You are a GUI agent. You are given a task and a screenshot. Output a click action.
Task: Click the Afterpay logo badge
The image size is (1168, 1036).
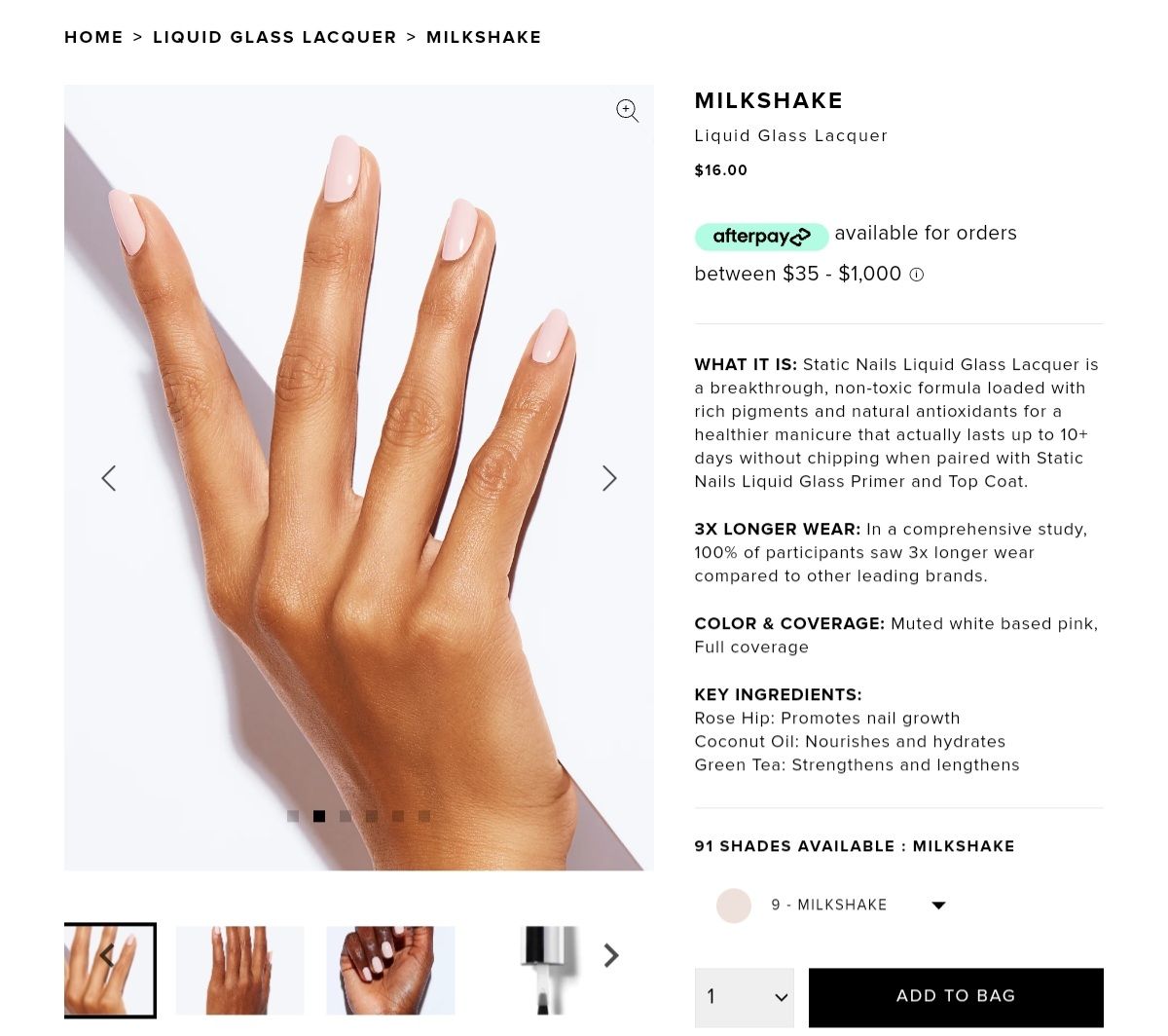[x=761, y=237]
